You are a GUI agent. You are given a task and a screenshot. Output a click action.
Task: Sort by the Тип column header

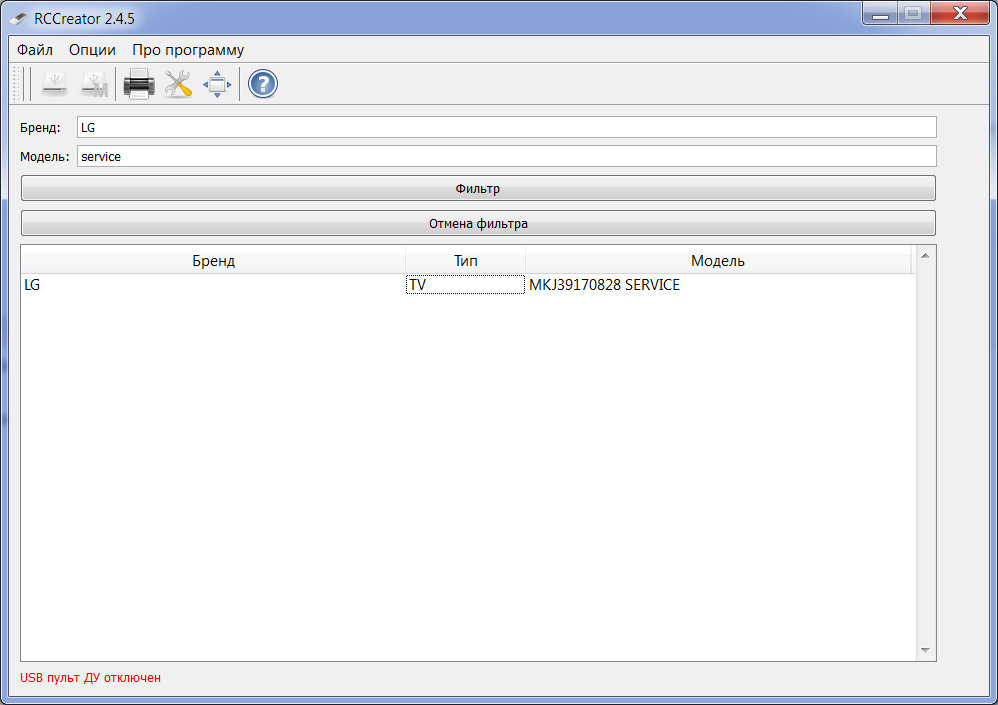pos(465,261)
